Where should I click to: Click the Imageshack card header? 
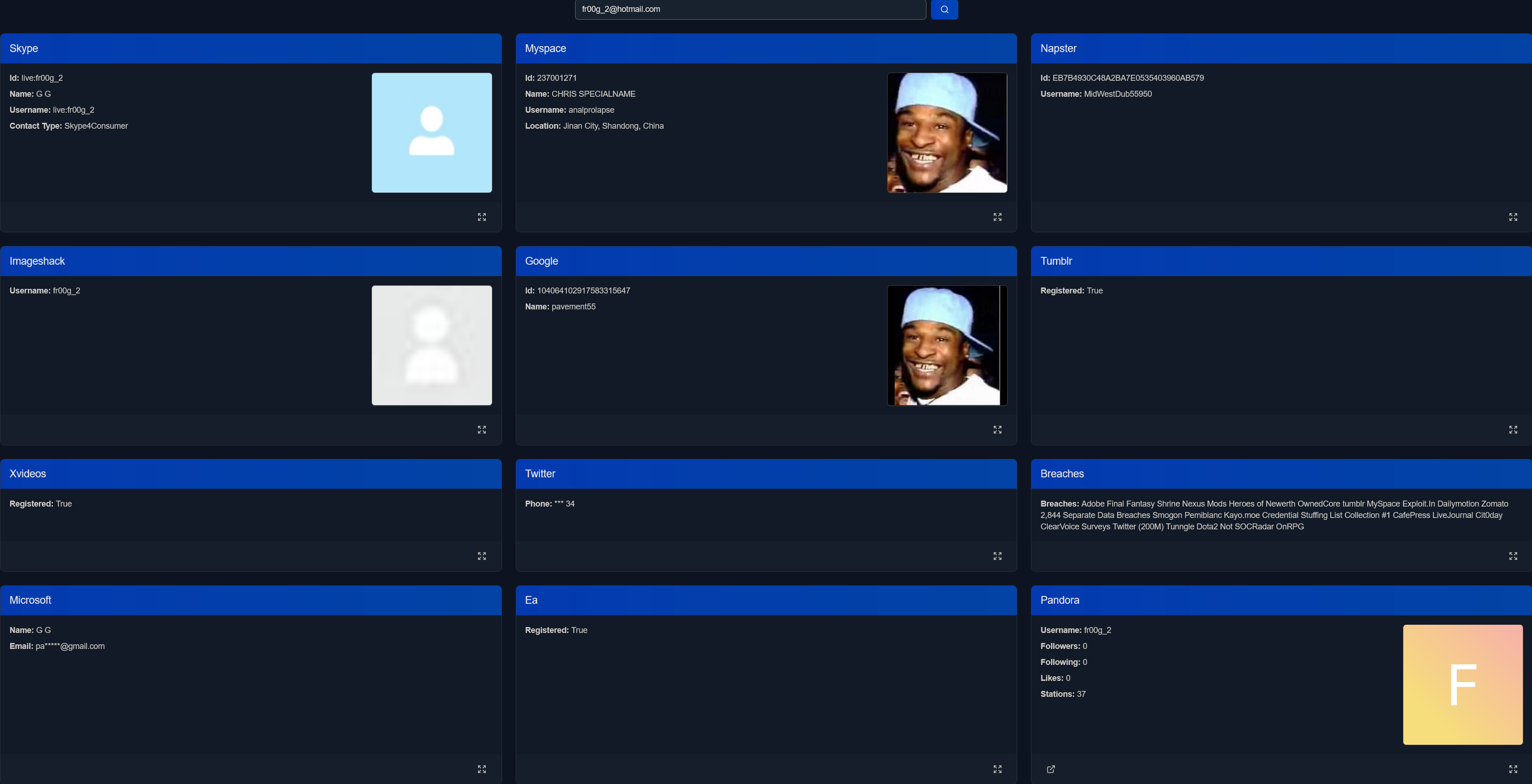(251, 261)
